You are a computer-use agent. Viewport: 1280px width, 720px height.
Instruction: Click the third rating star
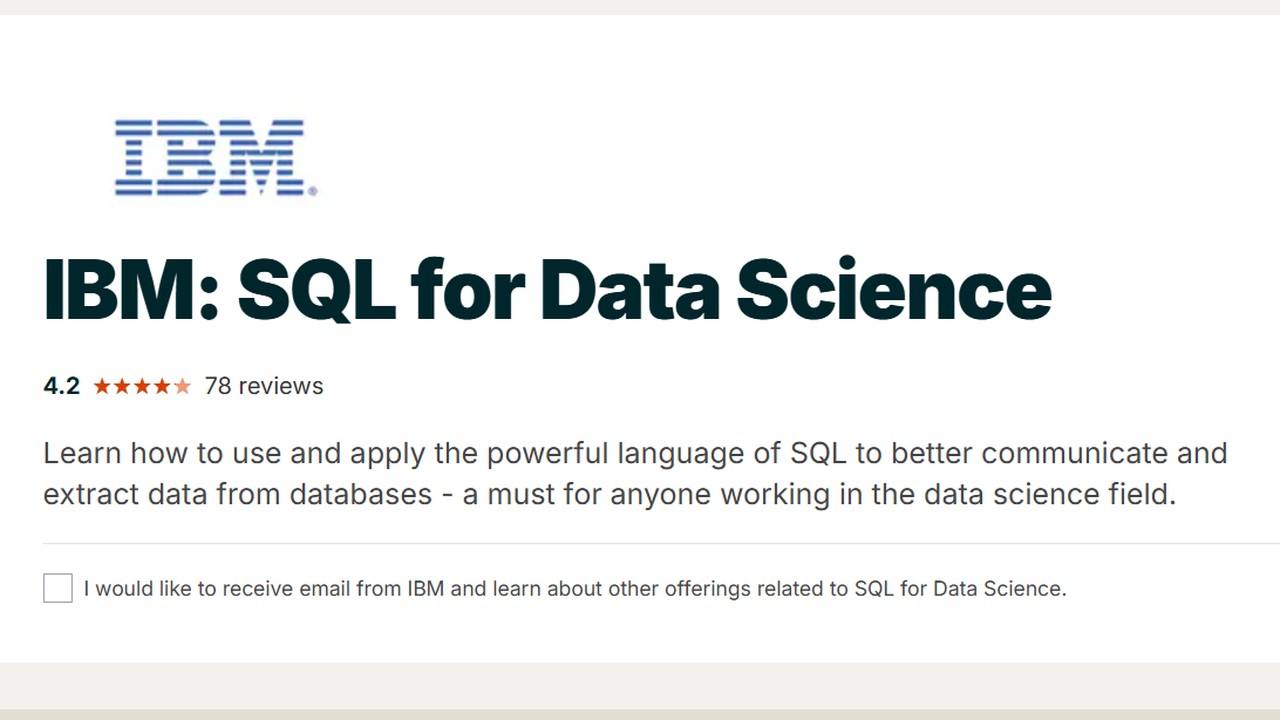click(142, 386)
